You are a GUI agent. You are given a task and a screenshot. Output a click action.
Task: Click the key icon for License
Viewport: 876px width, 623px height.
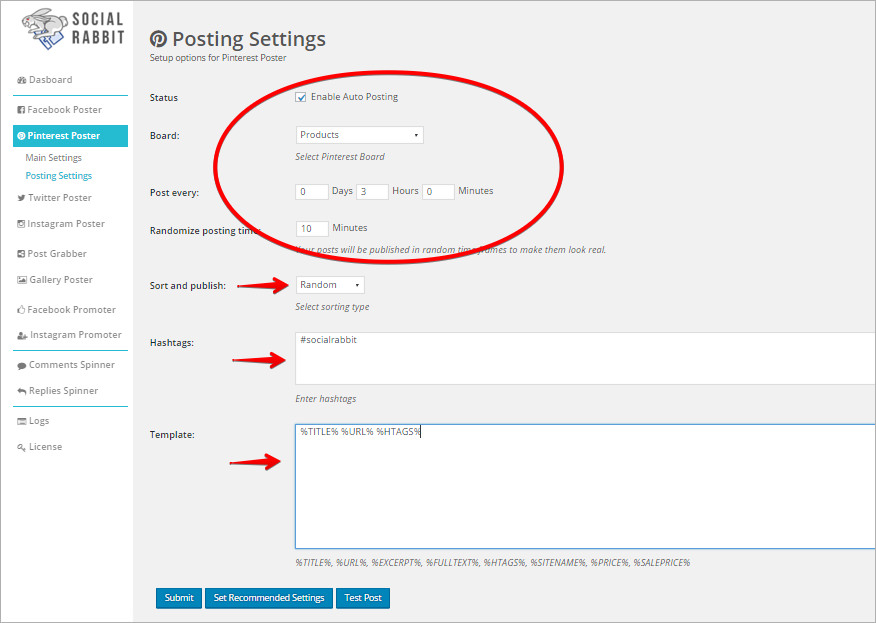pyautogui.click(x=22, y=448)
